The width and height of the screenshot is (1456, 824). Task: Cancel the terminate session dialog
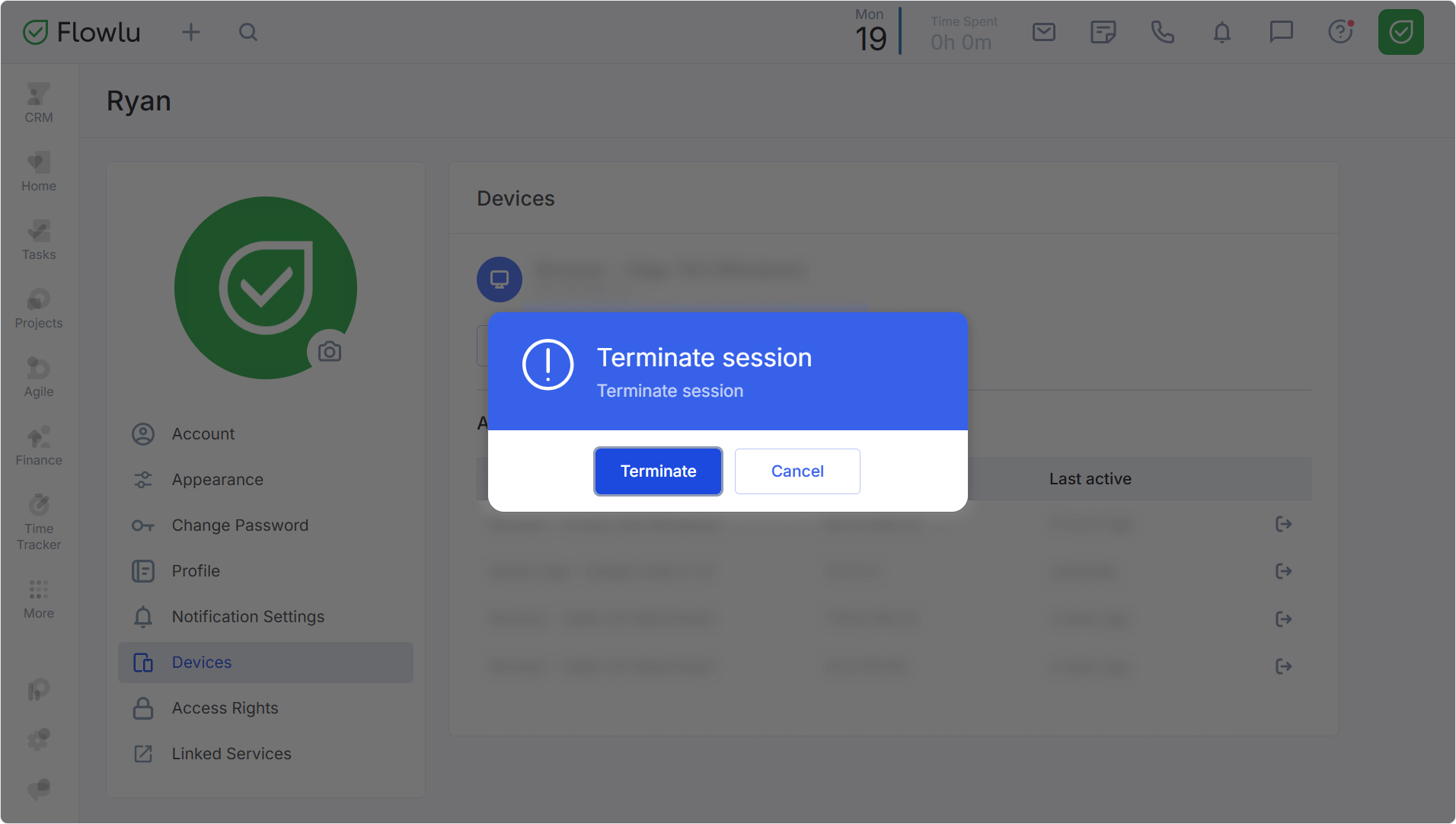[x=797, y=471]
